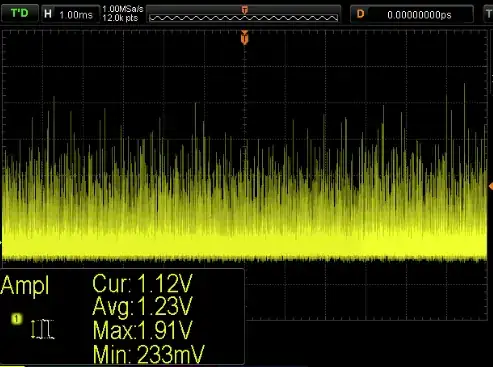
Task: Click the 1.00ms timebase value
Action: click(76, 15)
